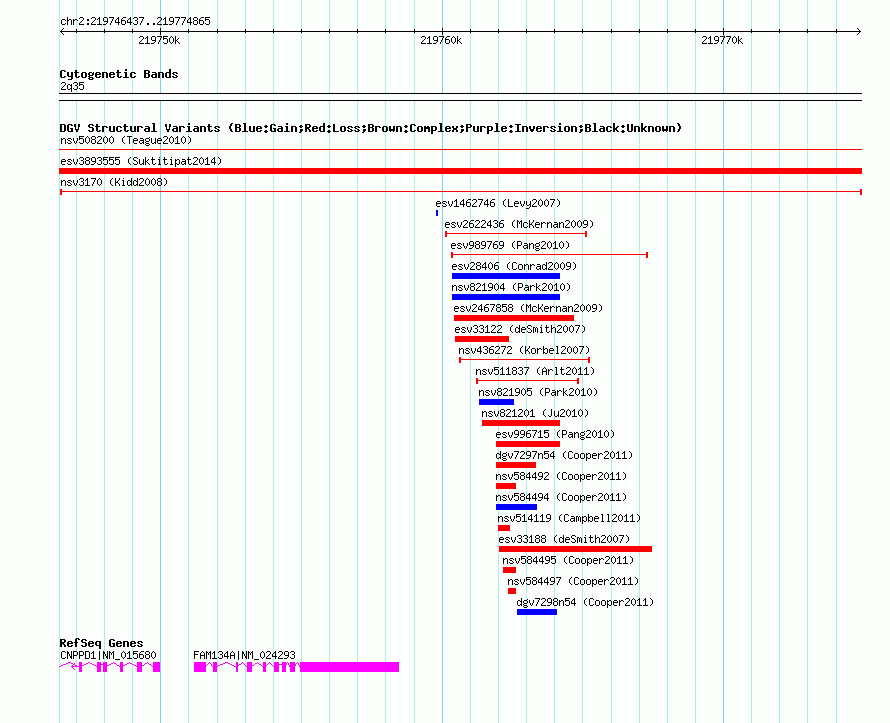
Task: Select the dgv7297n54 (Cooper2011) label
Action: click(564, 455)
